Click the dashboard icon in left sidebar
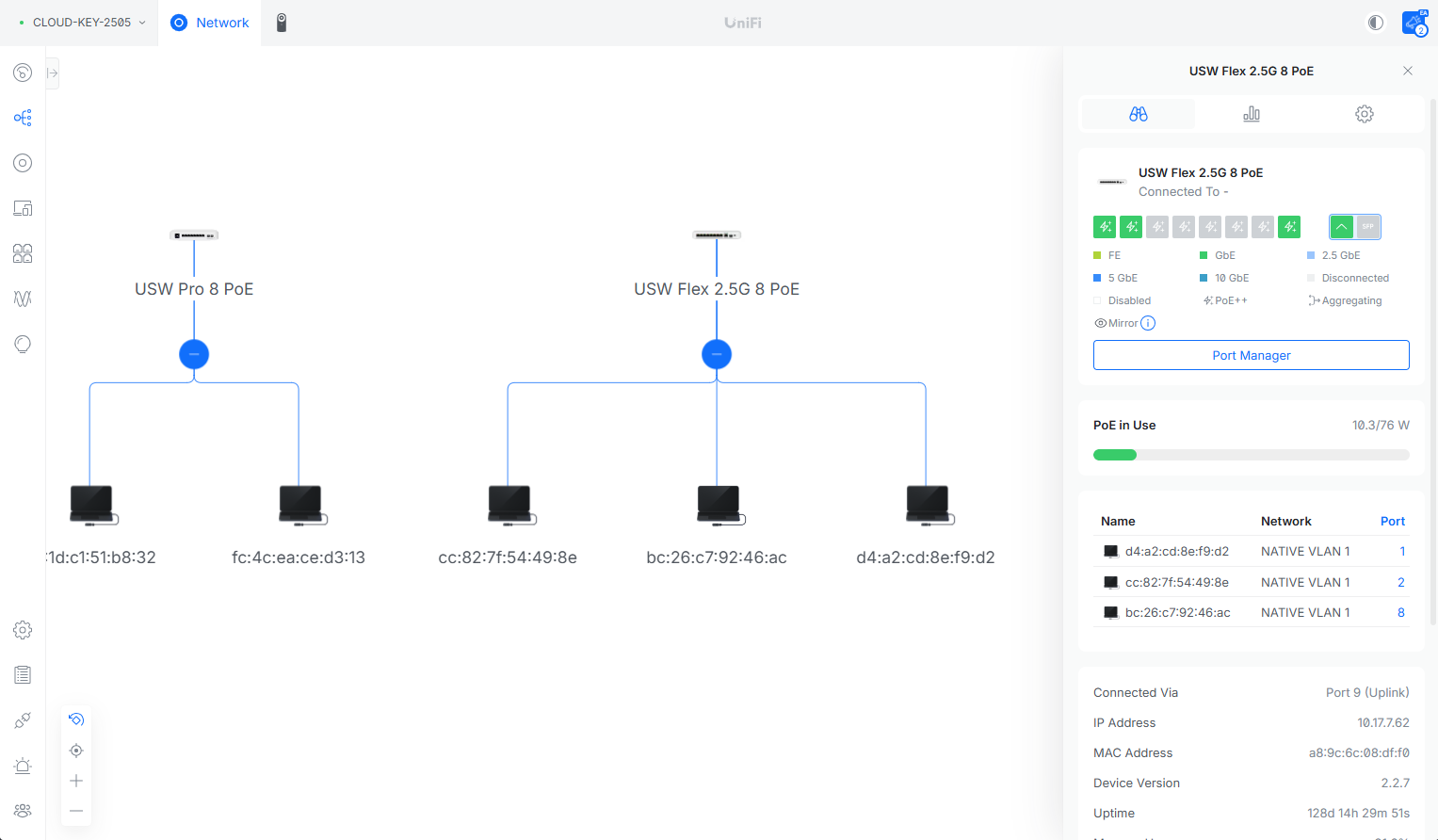Screen dimensions: 1438x840 point(23,73)
